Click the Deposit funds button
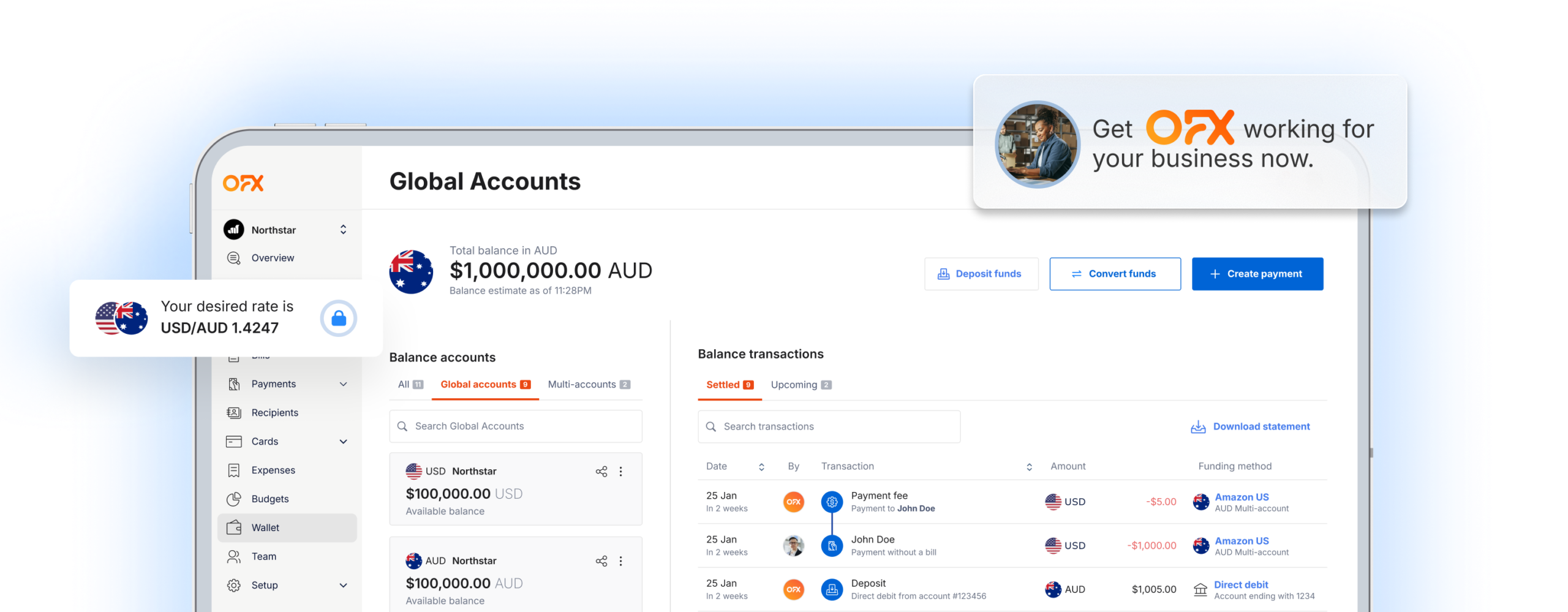This screenshot has height=612, width=1568. 981,274
